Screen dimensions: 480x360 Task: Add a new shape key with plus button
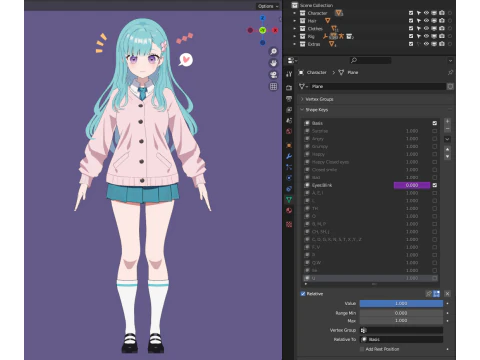(447, 121)
